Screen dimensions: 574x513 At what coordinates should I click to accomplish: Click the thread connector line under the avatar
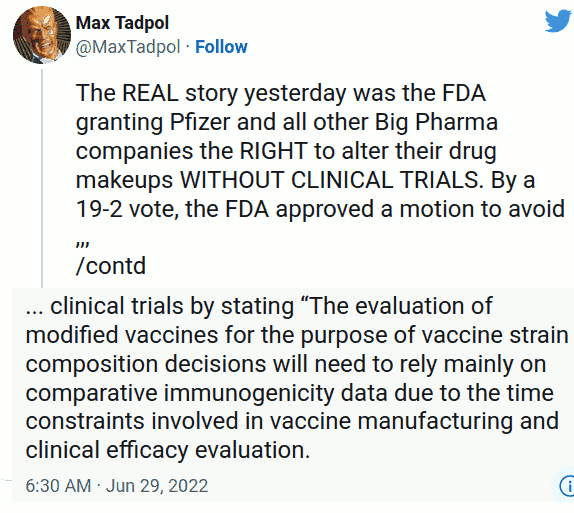pyautogui.click(x=42, y=178)
